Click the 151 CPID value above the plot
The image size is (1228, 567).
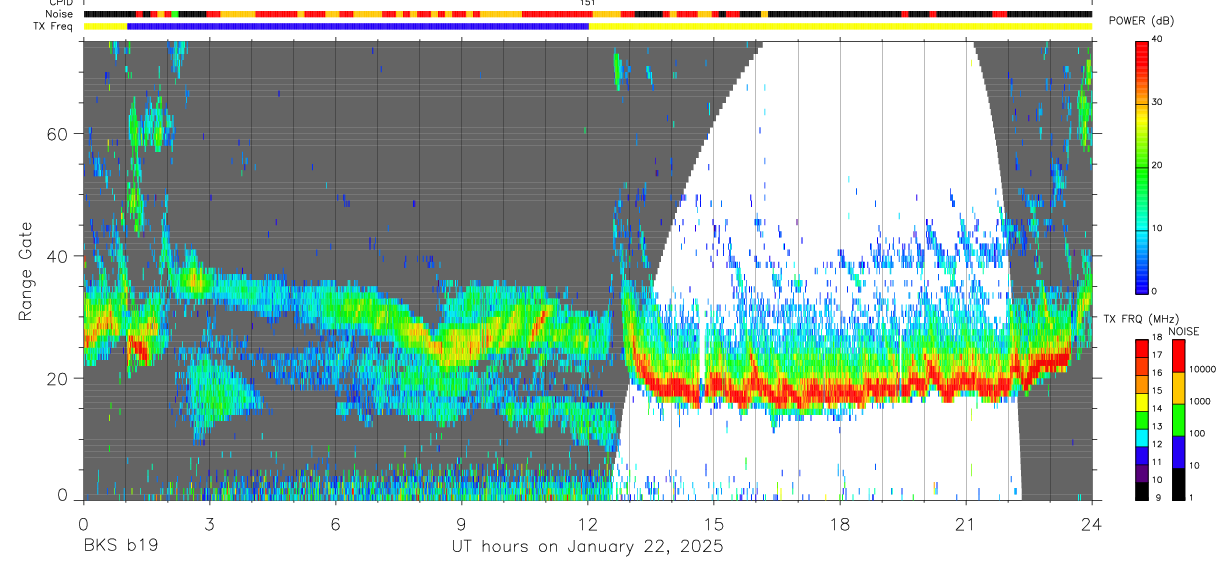(587, 3)
